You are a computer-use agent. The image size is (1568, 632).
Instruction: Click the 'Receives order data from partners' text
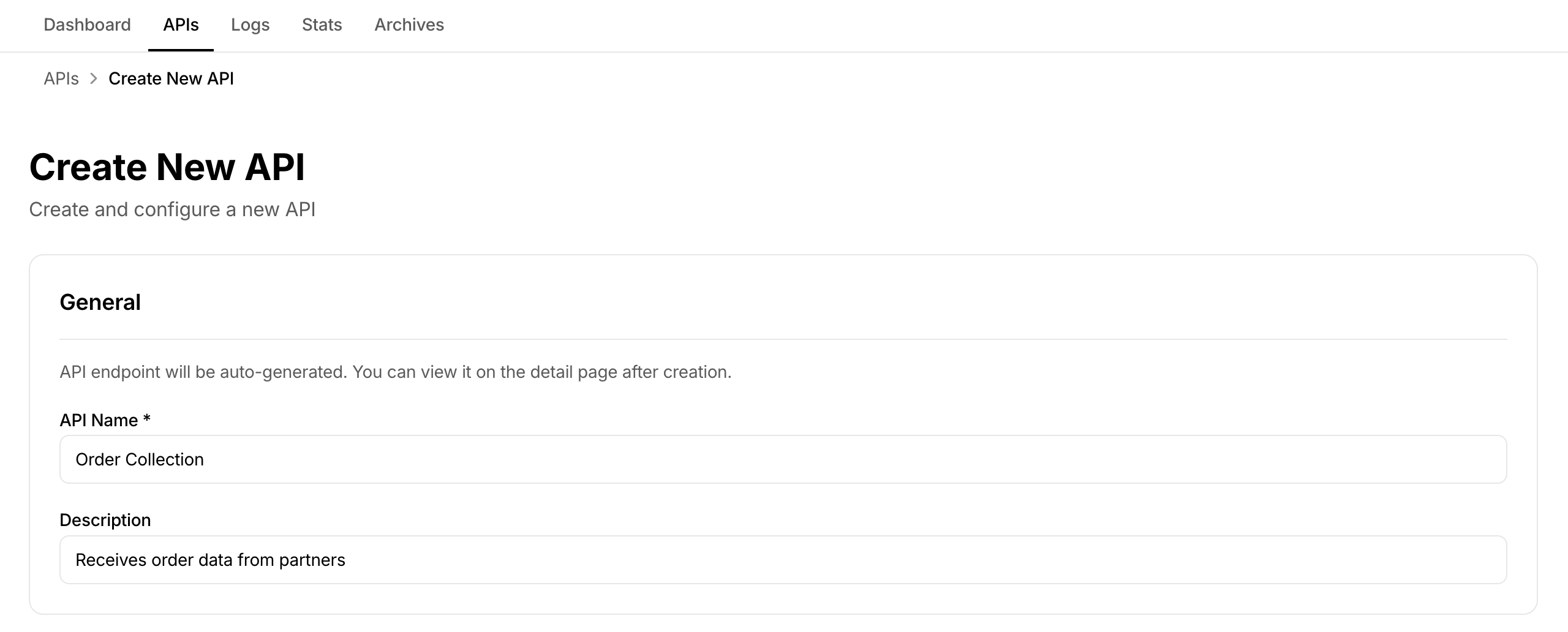[x=210, y=560]
